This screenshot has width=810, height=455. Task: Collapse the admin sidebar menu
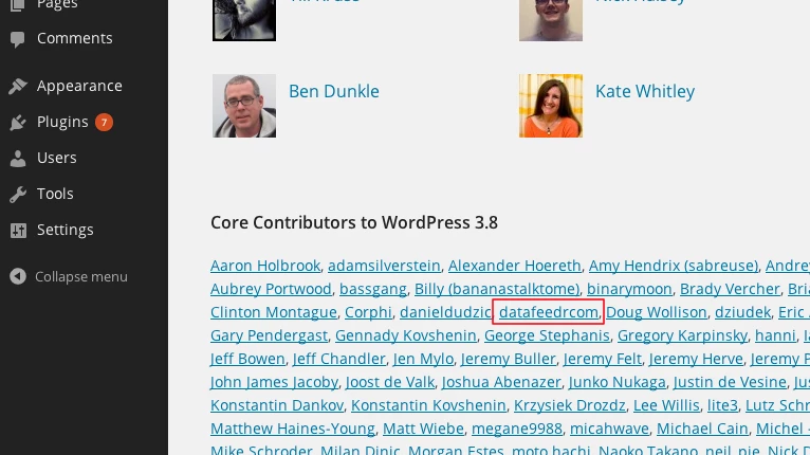point(81,277)
